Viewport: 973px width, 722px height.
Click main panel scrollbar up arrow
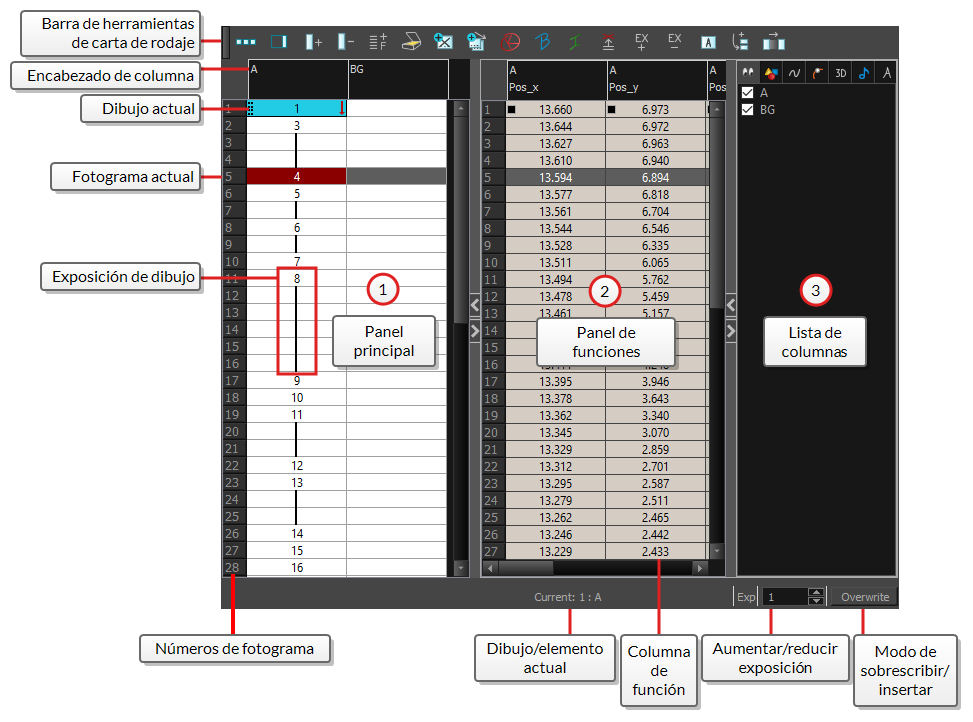click(460, 109)
